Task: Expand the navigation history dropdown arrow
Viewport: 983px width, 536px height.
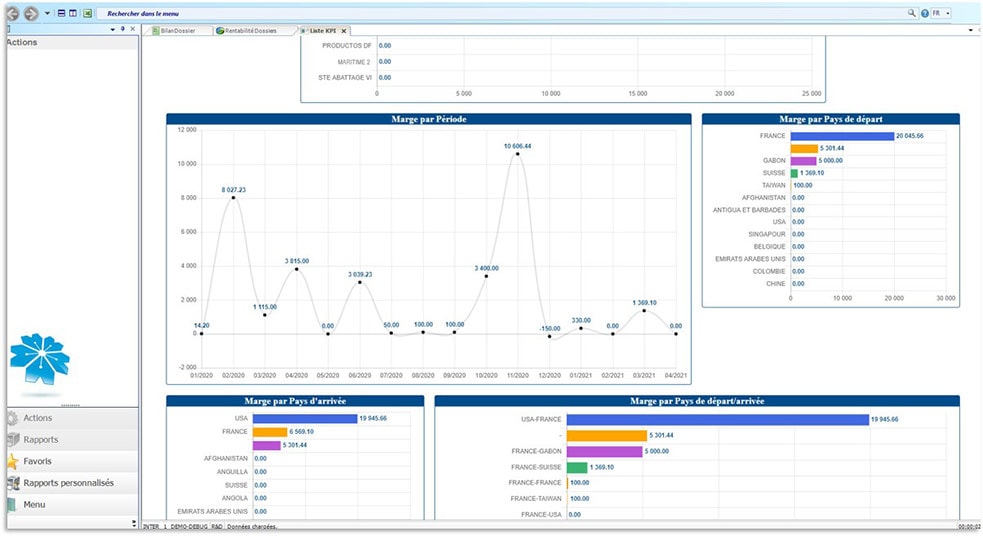Action: coord(47,14)
